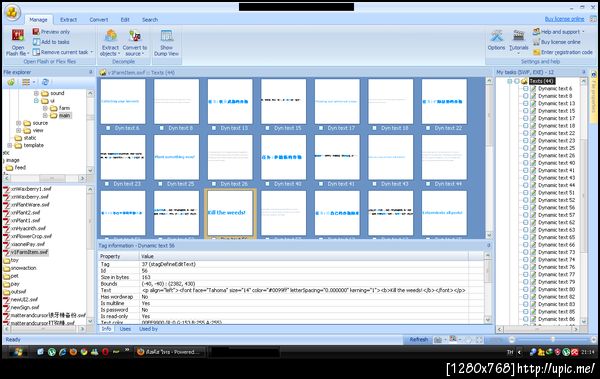Click the application orb button at top left
This screenshot has height=379, width=600.
[x=13, y=13]
